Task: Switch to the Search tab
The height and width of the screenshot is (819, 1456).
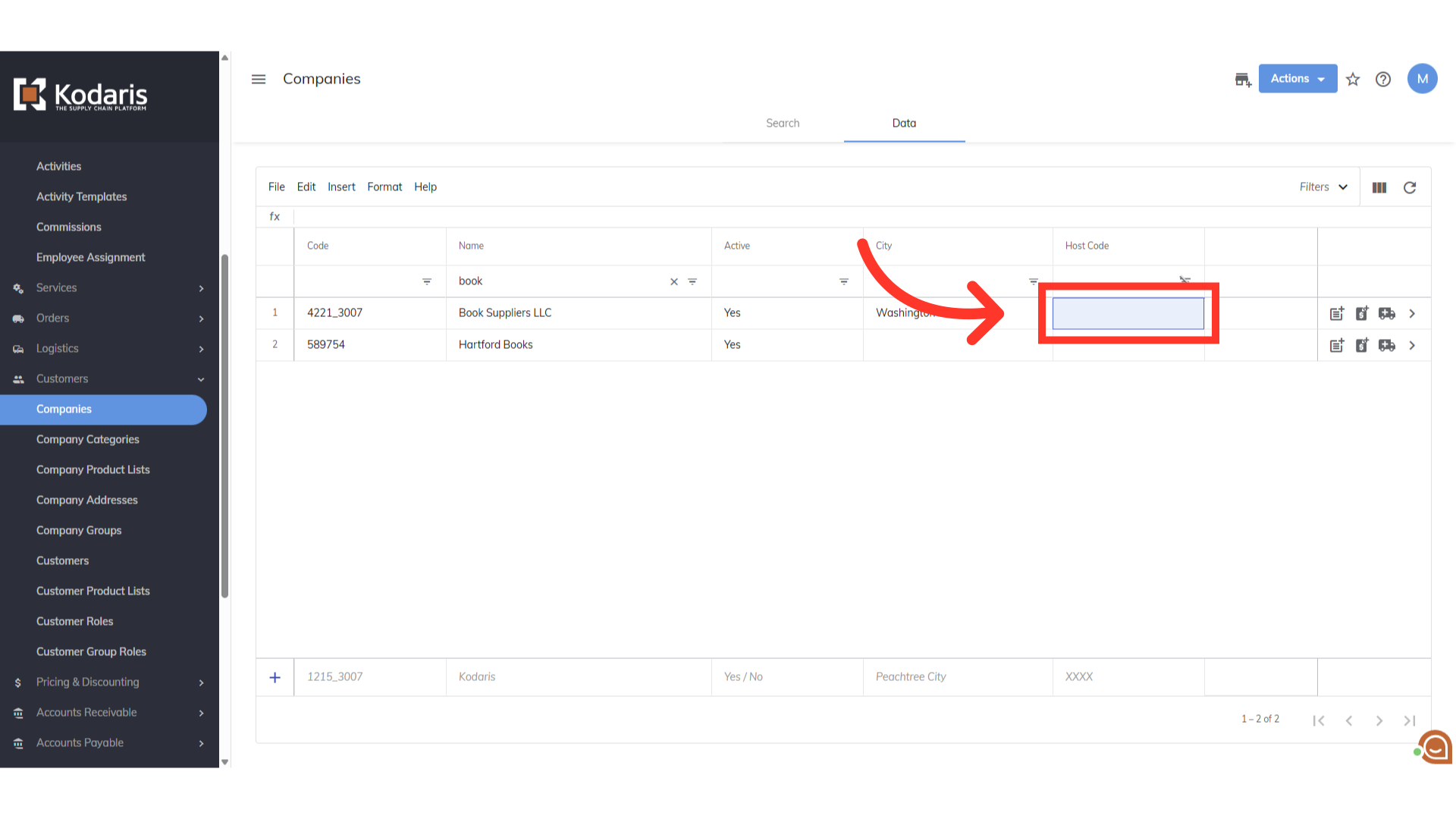Action: [783, 123]
